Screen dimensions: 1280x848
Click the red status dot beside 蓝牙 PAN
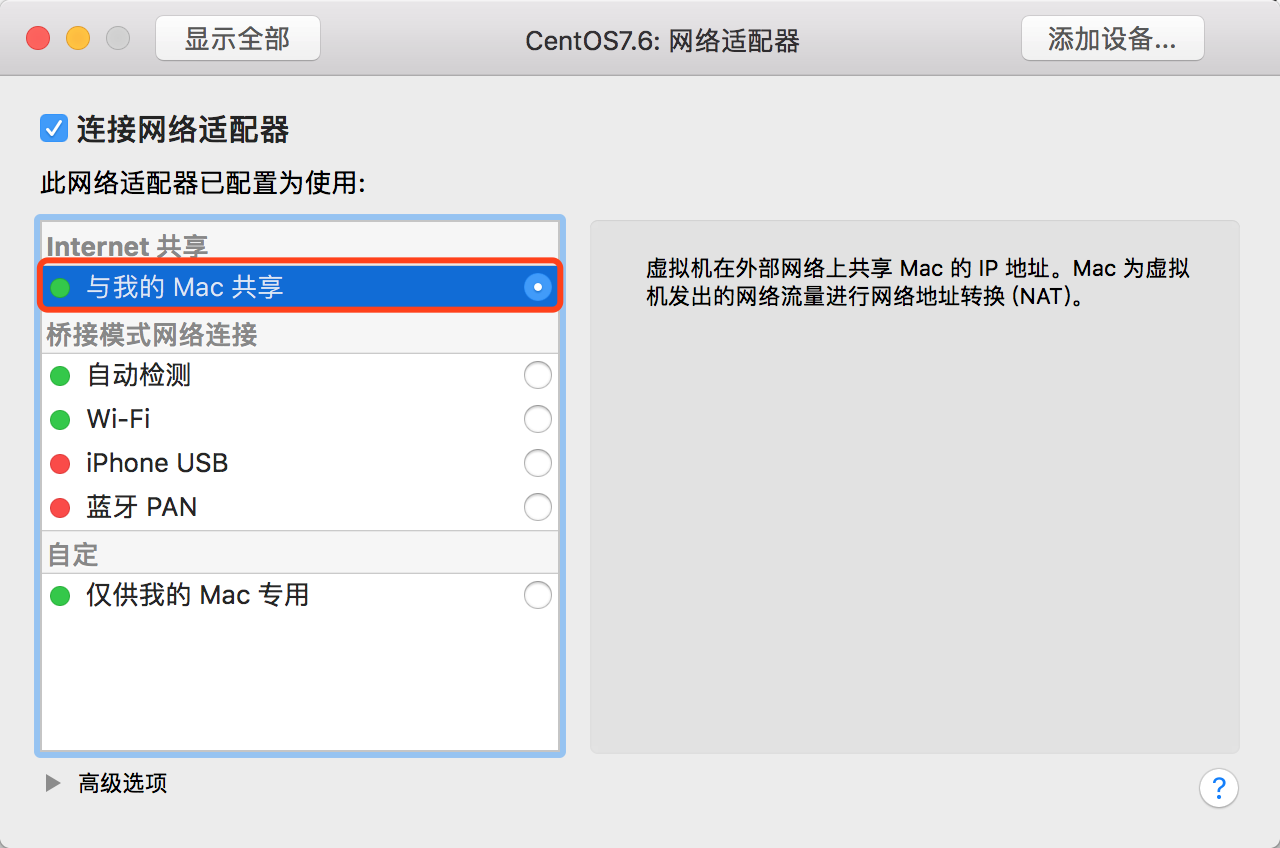(x=60, y=508)
